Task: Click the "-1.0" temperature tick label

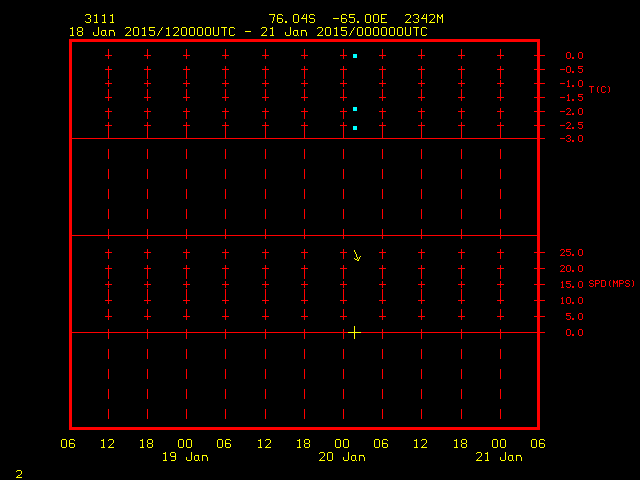Action: (571, 84)
